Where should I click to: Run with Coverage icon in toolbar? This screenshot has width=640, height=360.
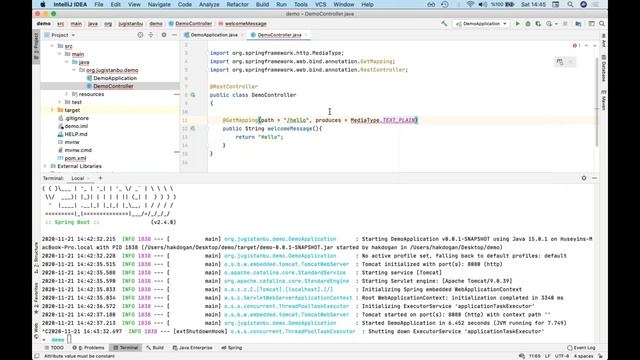538,24
